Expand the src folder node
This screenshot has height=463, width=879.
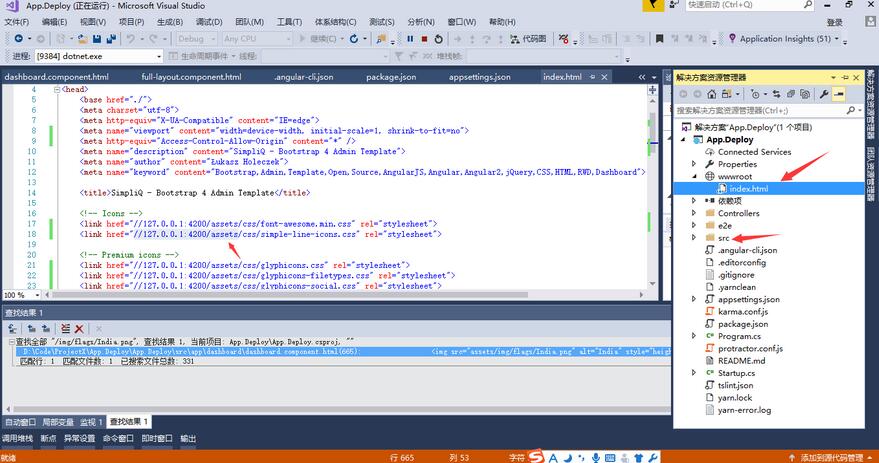[x=695, y=238]
